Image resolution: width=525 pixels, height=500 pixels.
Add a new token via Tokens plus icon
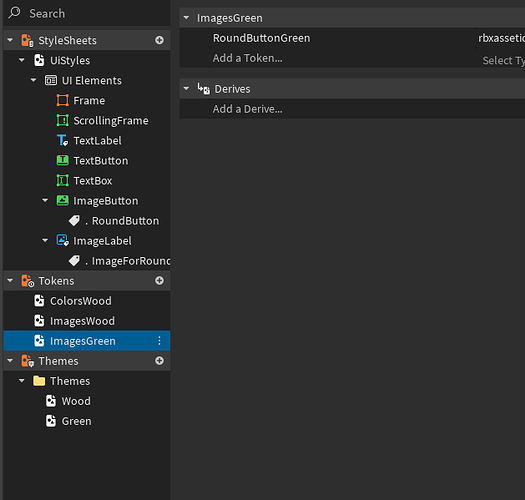pyautogui.click(x=159, y=281)
